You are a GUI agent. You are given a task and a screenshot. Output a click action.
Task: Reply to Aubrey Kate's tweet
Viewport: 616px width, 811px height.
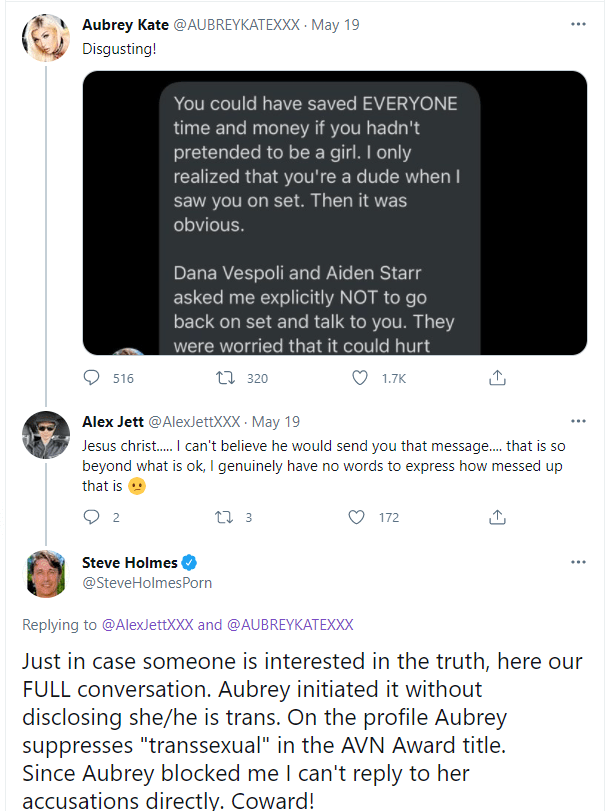[92, 378]
